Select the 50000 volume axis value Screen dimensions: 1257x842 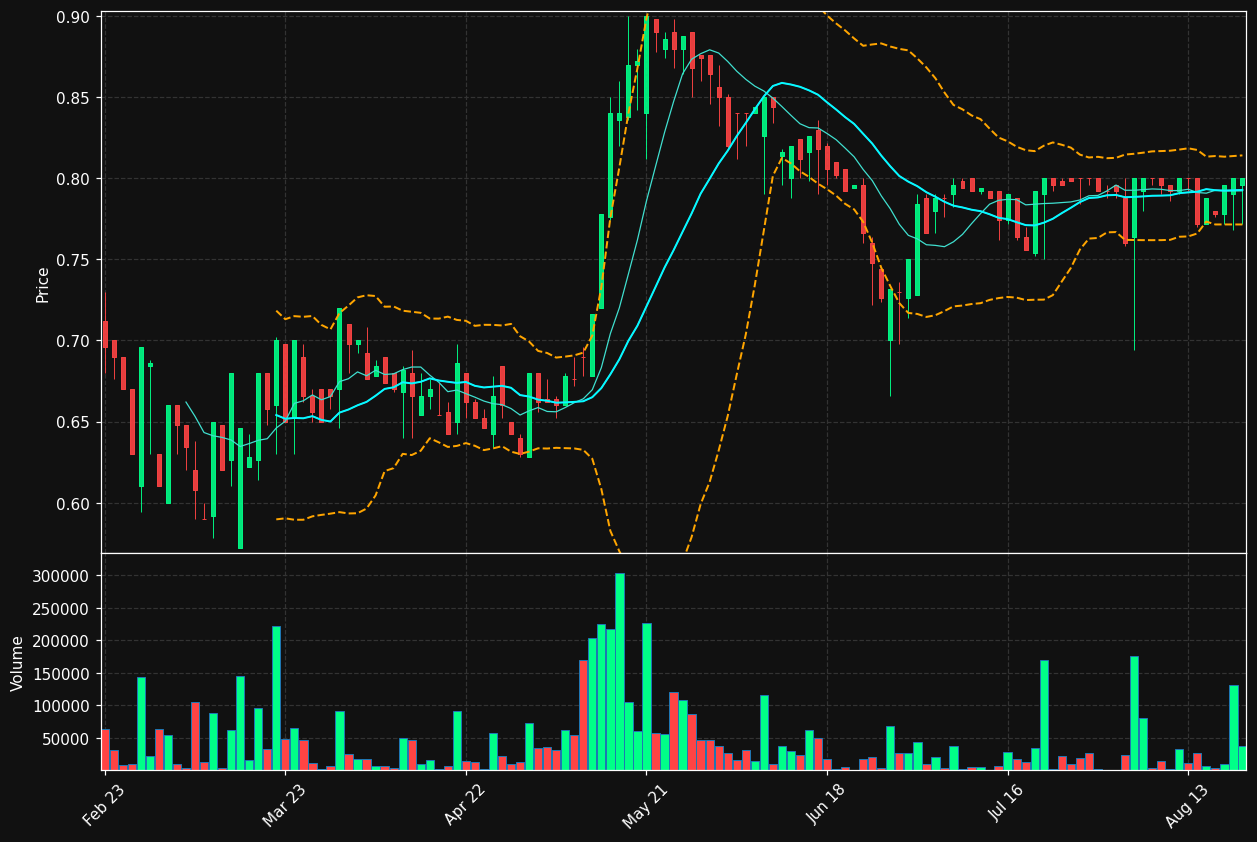click(x=67, y=739)
